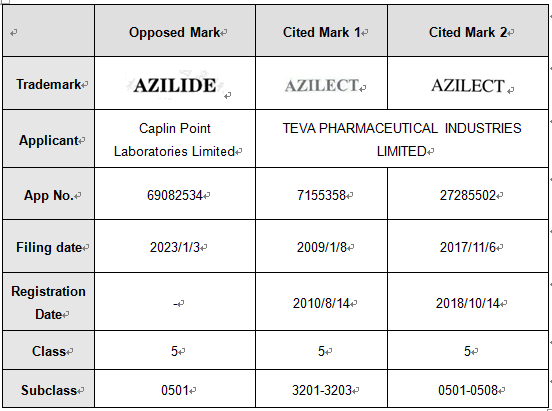Screen dimensions: 552x411
Task: Select registration date 2018/10/14
Action: click(x=468, y=303)
